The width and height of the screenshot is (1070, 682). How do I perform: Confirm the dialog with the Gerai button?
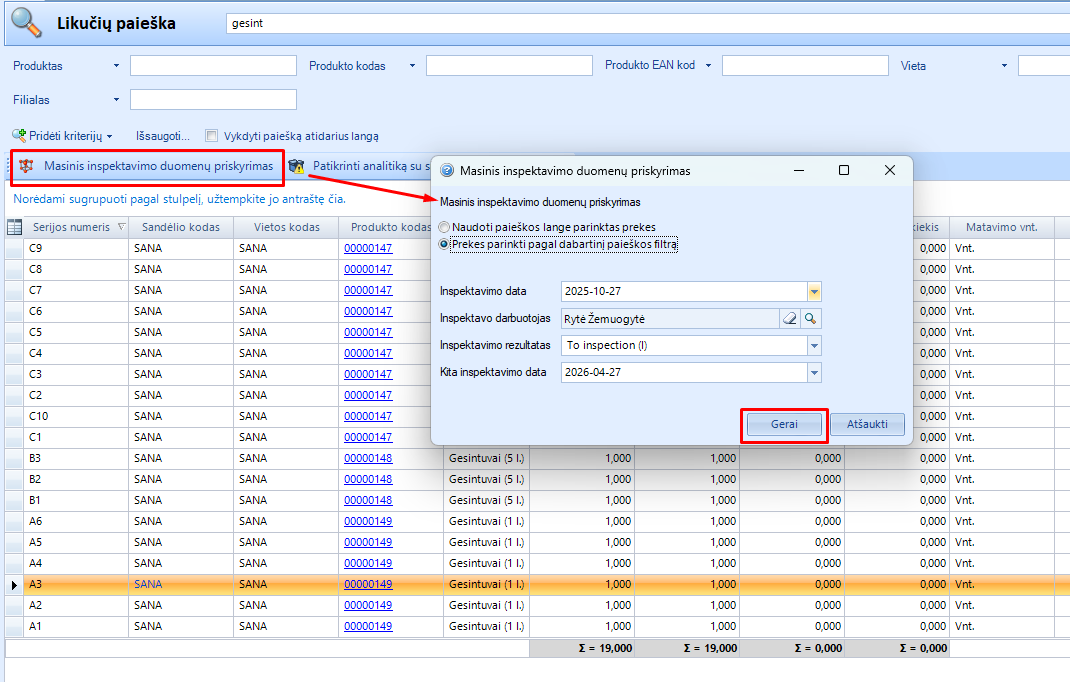(x=784, y=424)
